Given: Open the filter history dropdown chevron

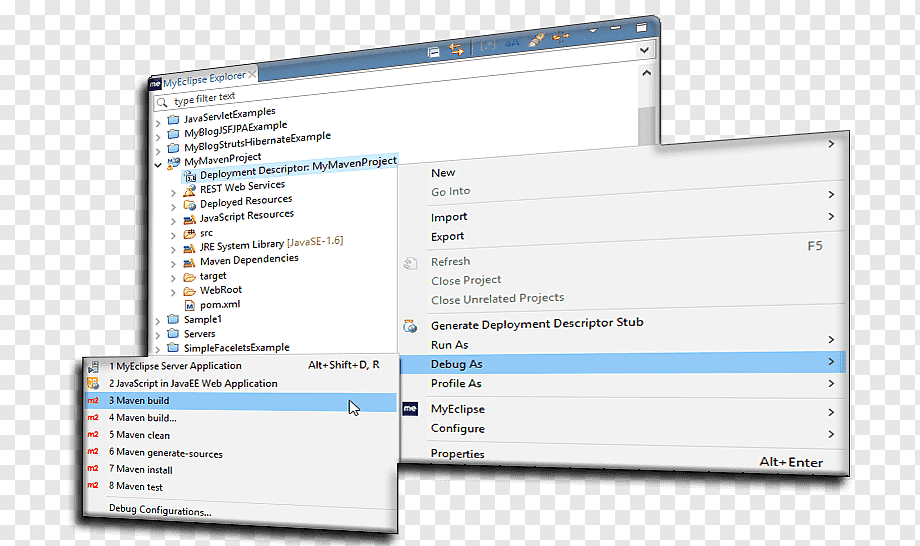Looking at the screenshot, I should (x=644, y=50).
